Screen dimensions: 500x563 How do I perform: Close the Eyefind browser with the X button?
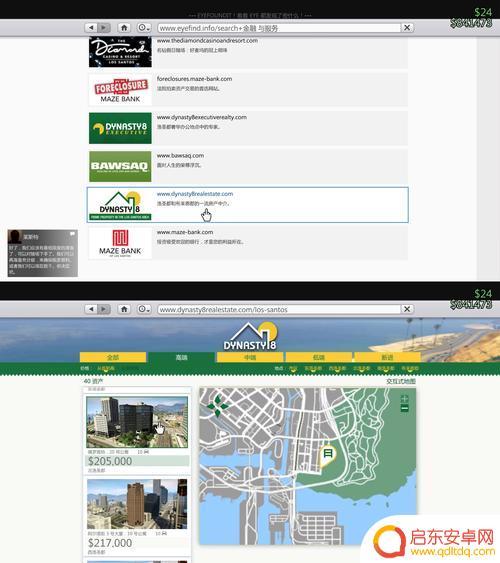(407, 28)
